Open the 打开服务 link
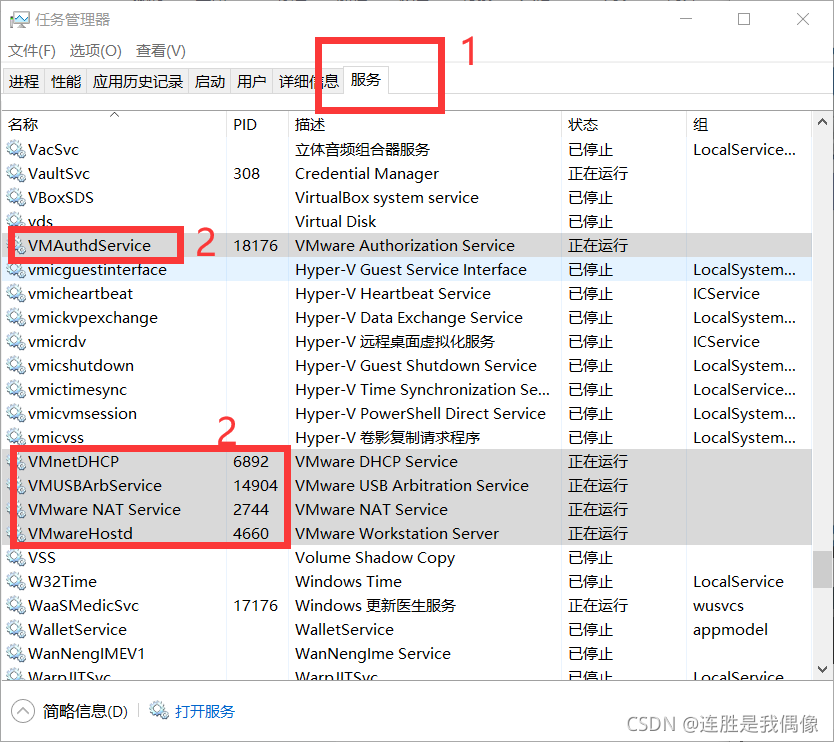Viewport: 834px width, 742px height. pyautogui.click(x=205, y=711)
